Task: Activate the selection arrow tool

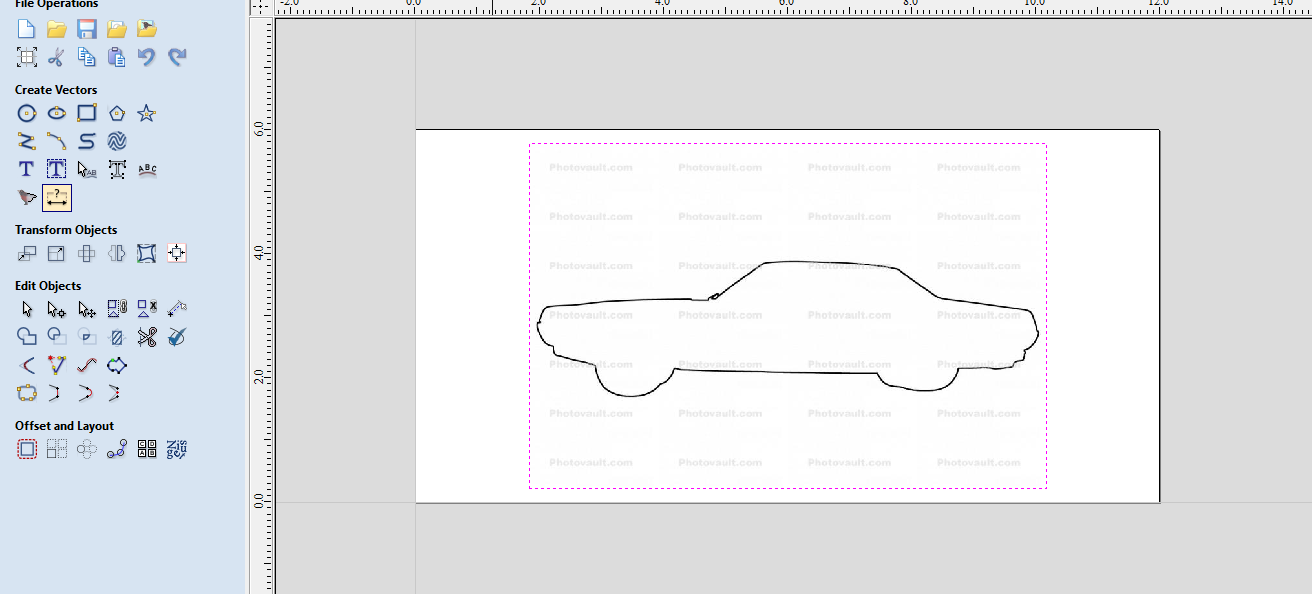Action: click(x=27, y=309)
